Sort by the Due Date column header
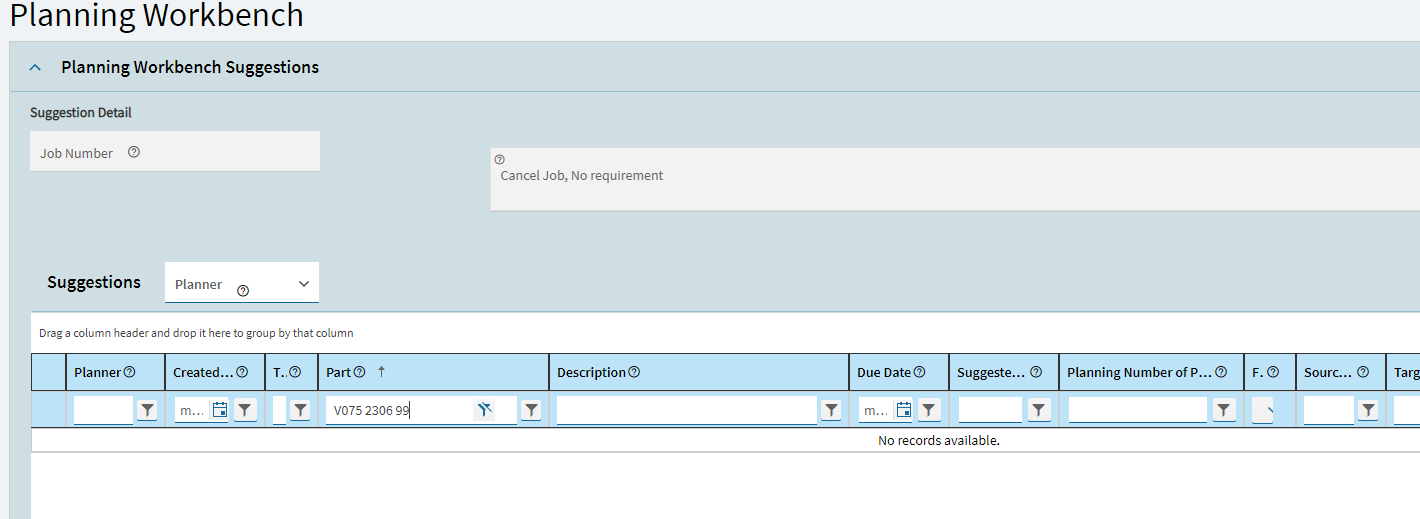 (883, 372)
